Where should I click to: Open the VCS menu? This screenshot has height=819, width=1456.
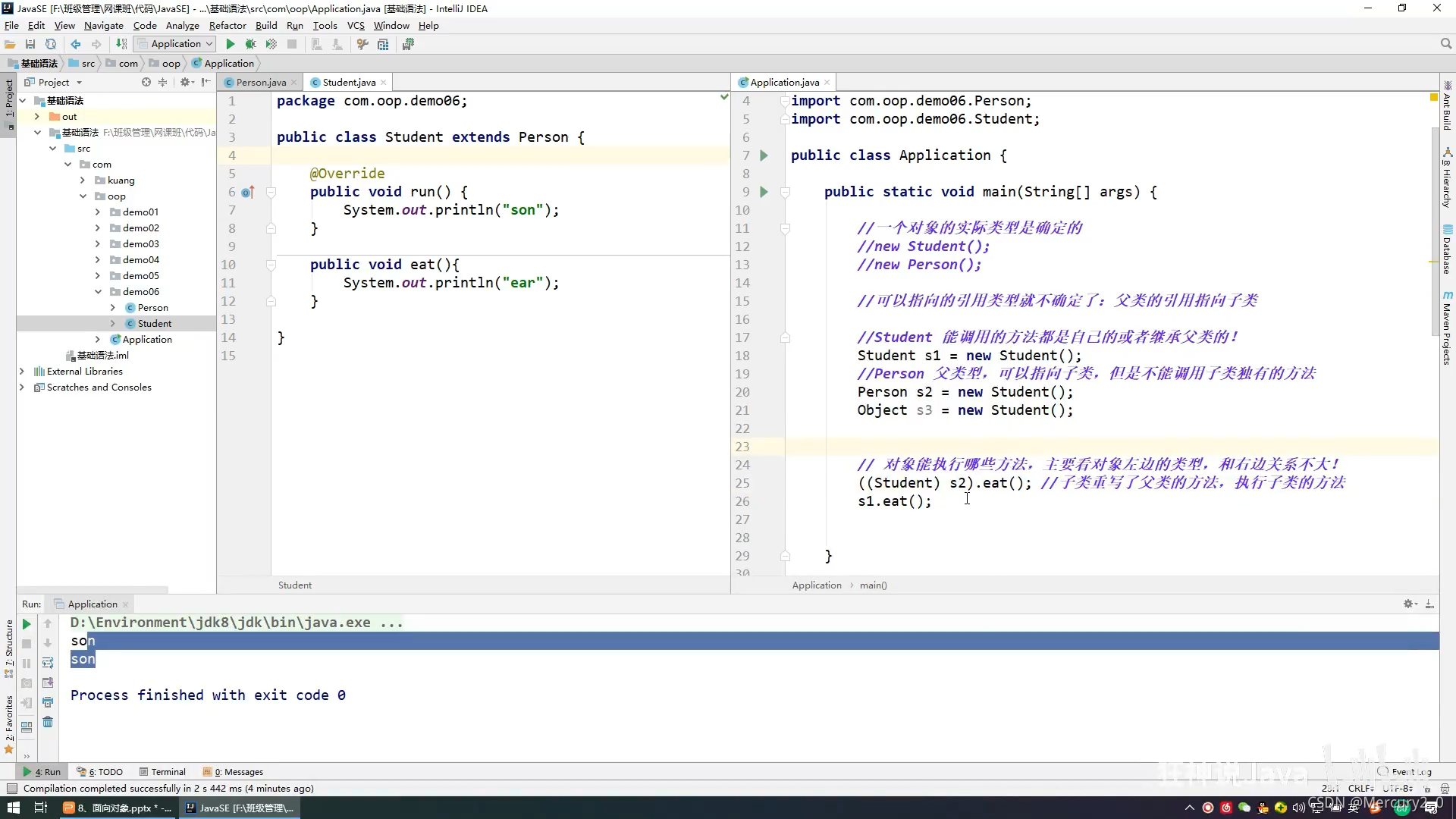[356, 25]
